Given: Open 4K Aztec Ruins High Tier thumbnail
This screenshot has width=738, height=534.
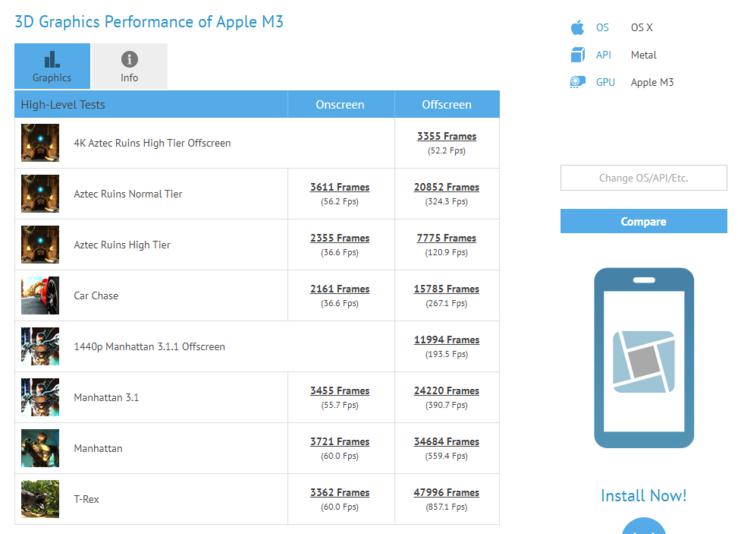Looking at the screenshot, I should 40,143.
